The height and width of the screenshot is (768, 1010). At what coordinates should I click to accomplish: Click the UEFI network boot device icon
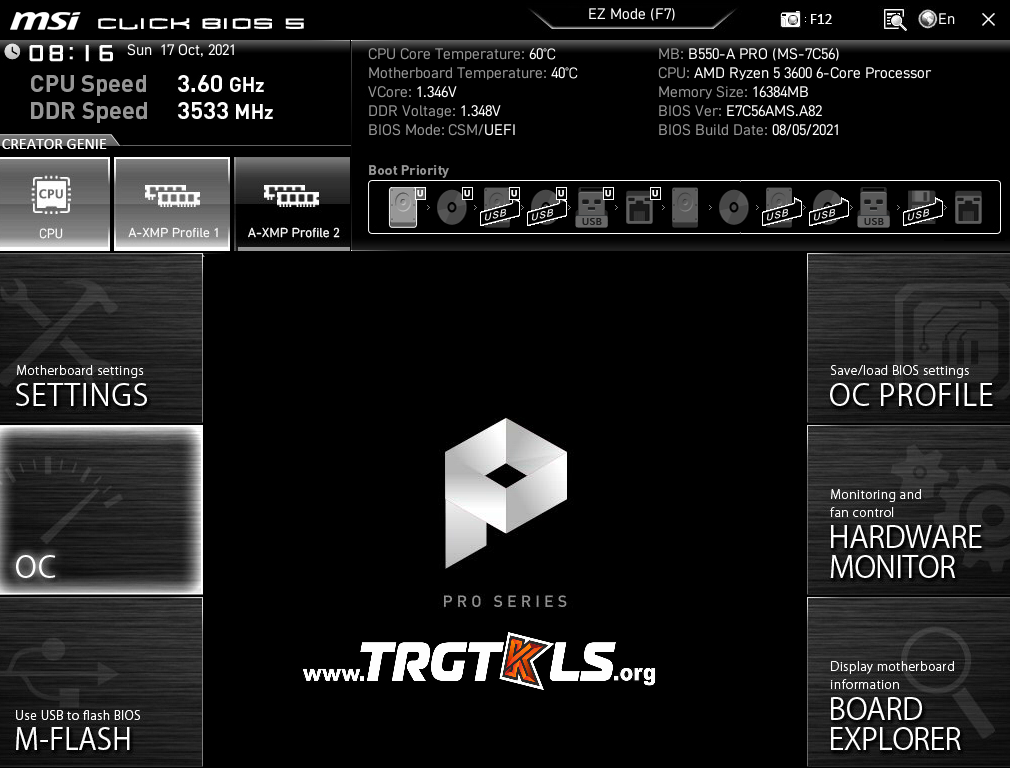click(x=640, y=207)
